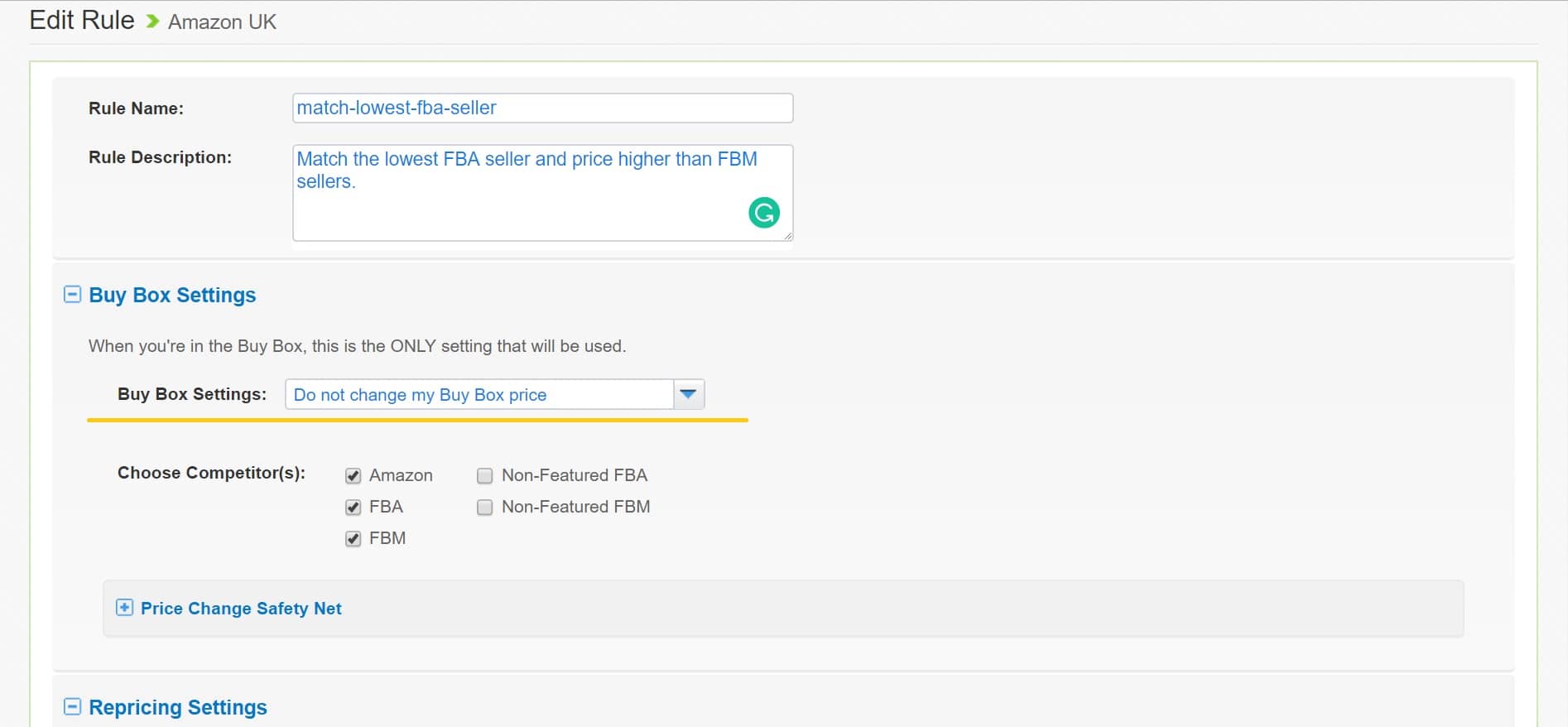Enable Non-Featured FBM checkbox
The image size is (1568, 727).
485,508
